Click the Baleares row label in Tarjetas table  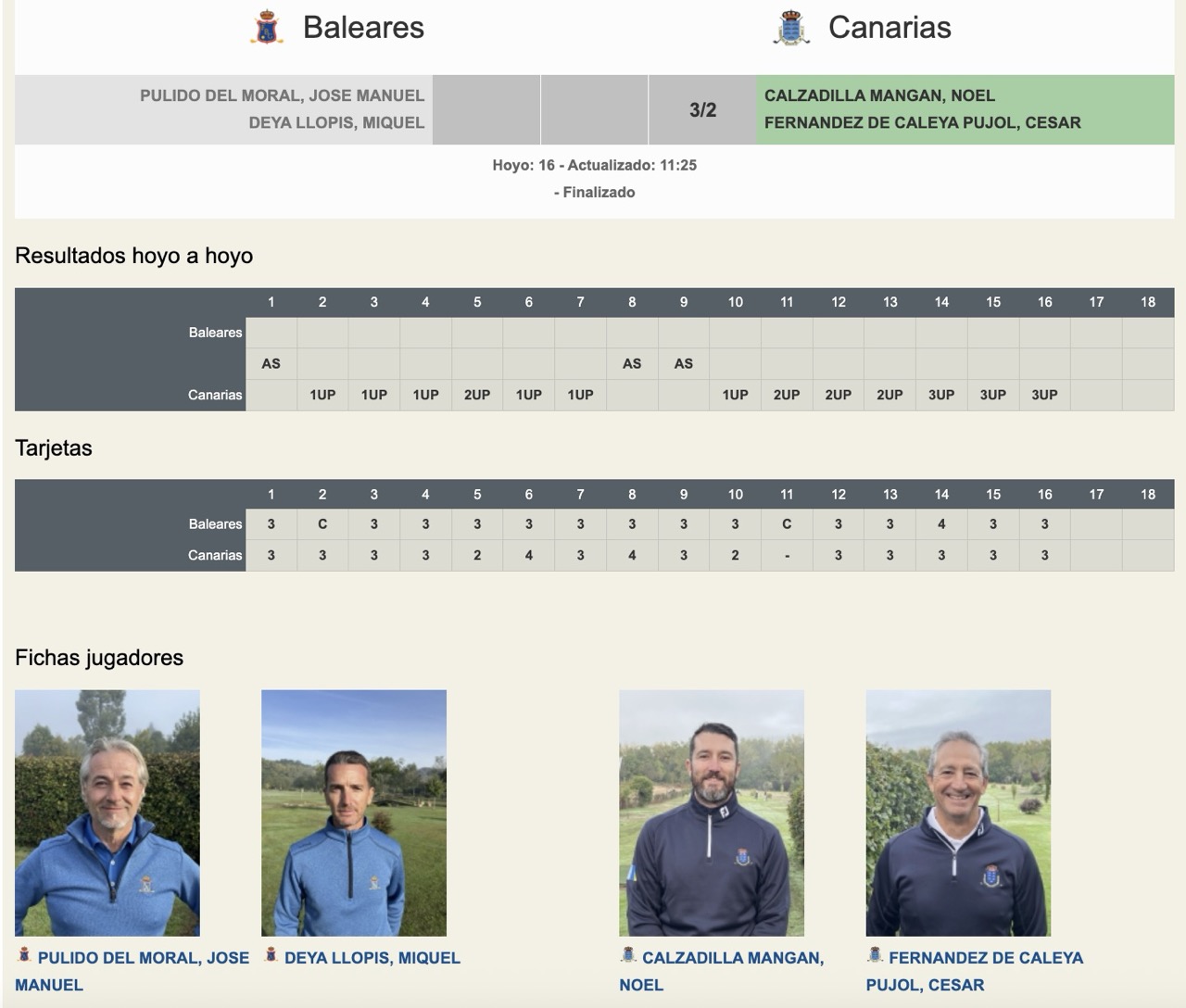tap(215, 523)
